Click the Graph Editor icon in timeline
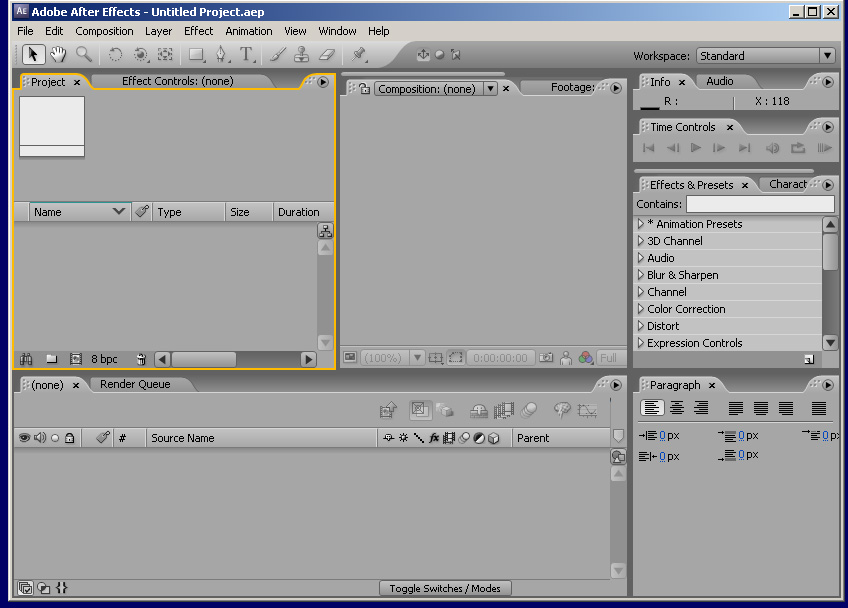This screenshot has width=848, height=608. pyautogui.click(x=587, y=411)
